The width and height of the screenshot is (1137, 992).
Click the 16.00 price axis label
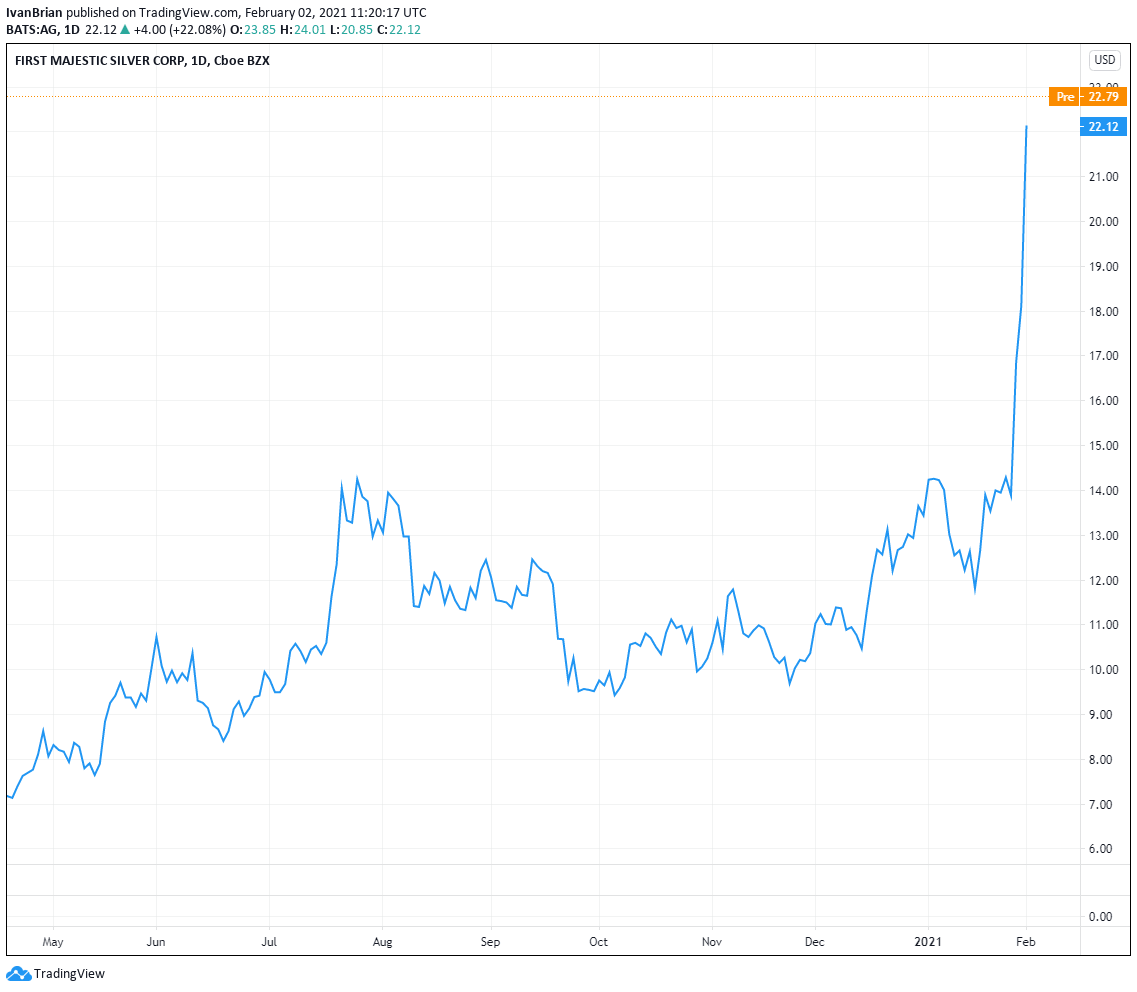1104,401
